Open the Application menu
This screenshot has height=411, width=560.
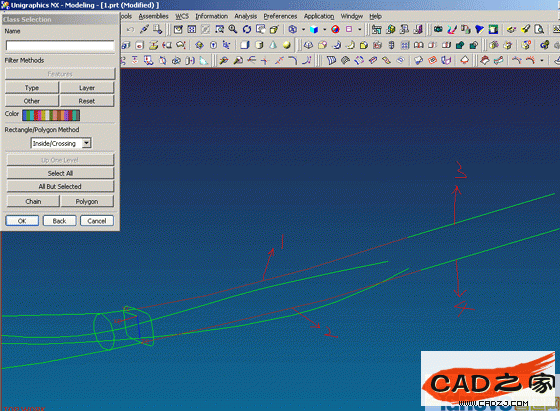[319, 16]
